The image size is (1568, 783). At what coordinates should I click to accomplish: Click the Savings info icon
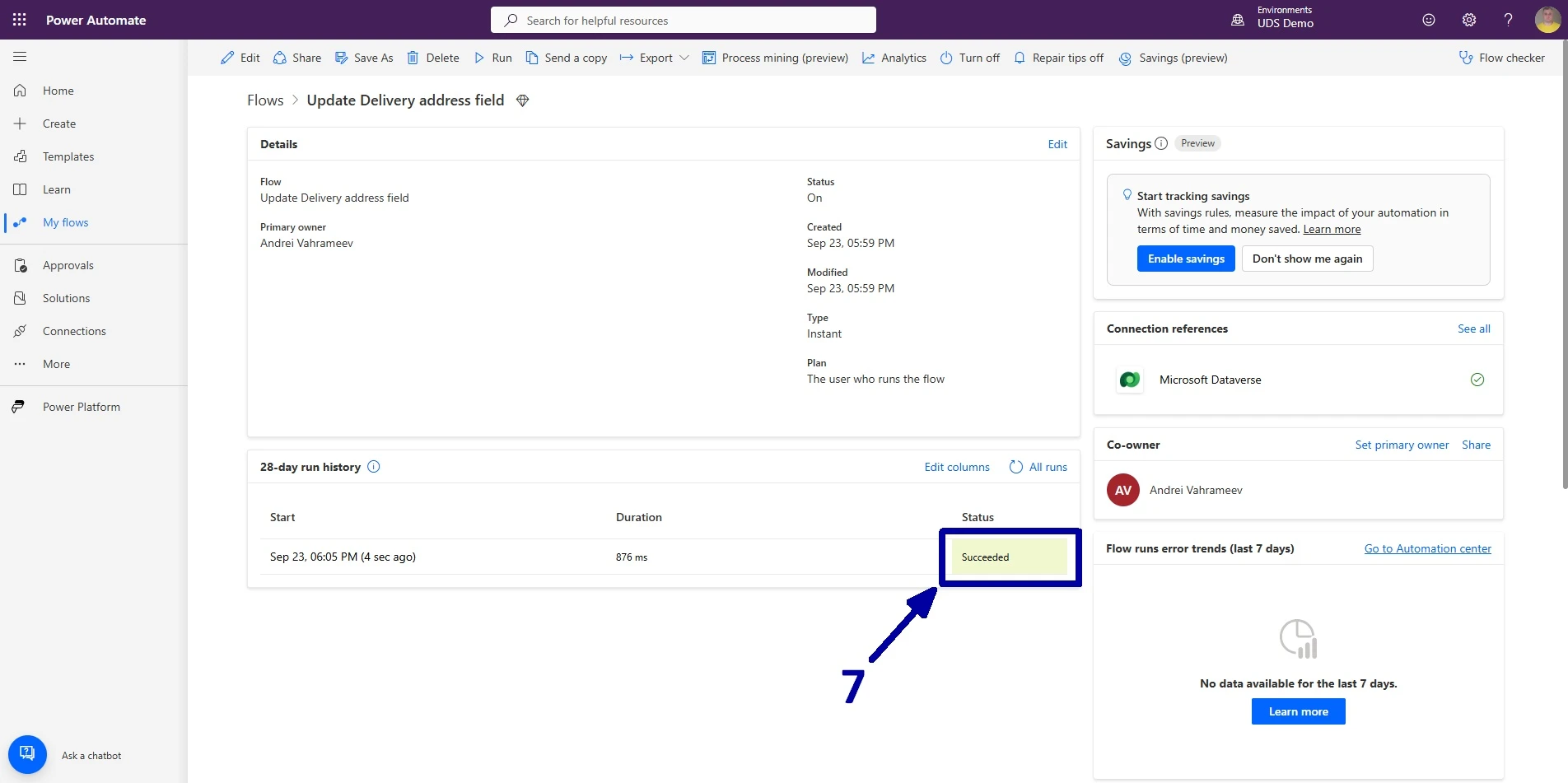click(x=1161, y=143)
